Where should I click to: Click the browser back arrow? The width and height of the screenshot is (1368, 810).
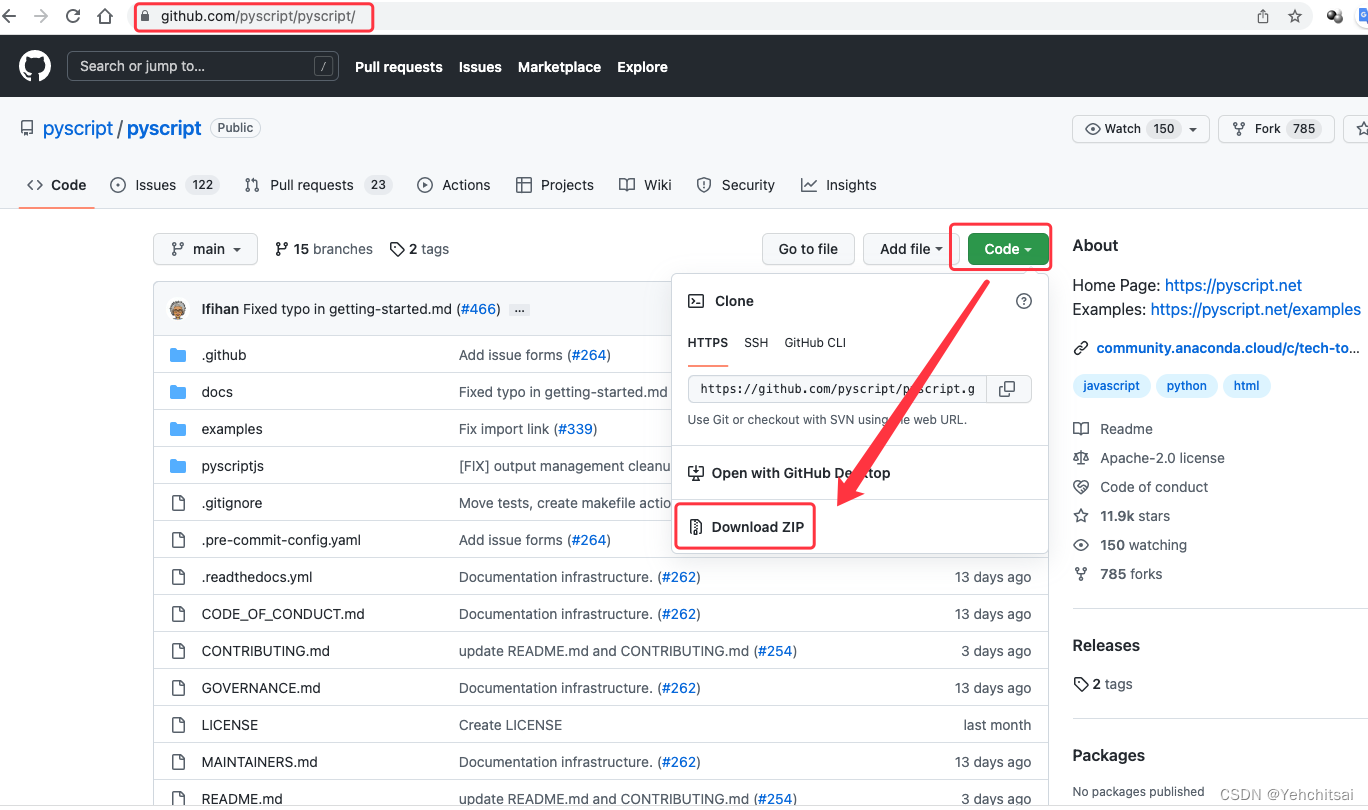(x=9, y=16)
